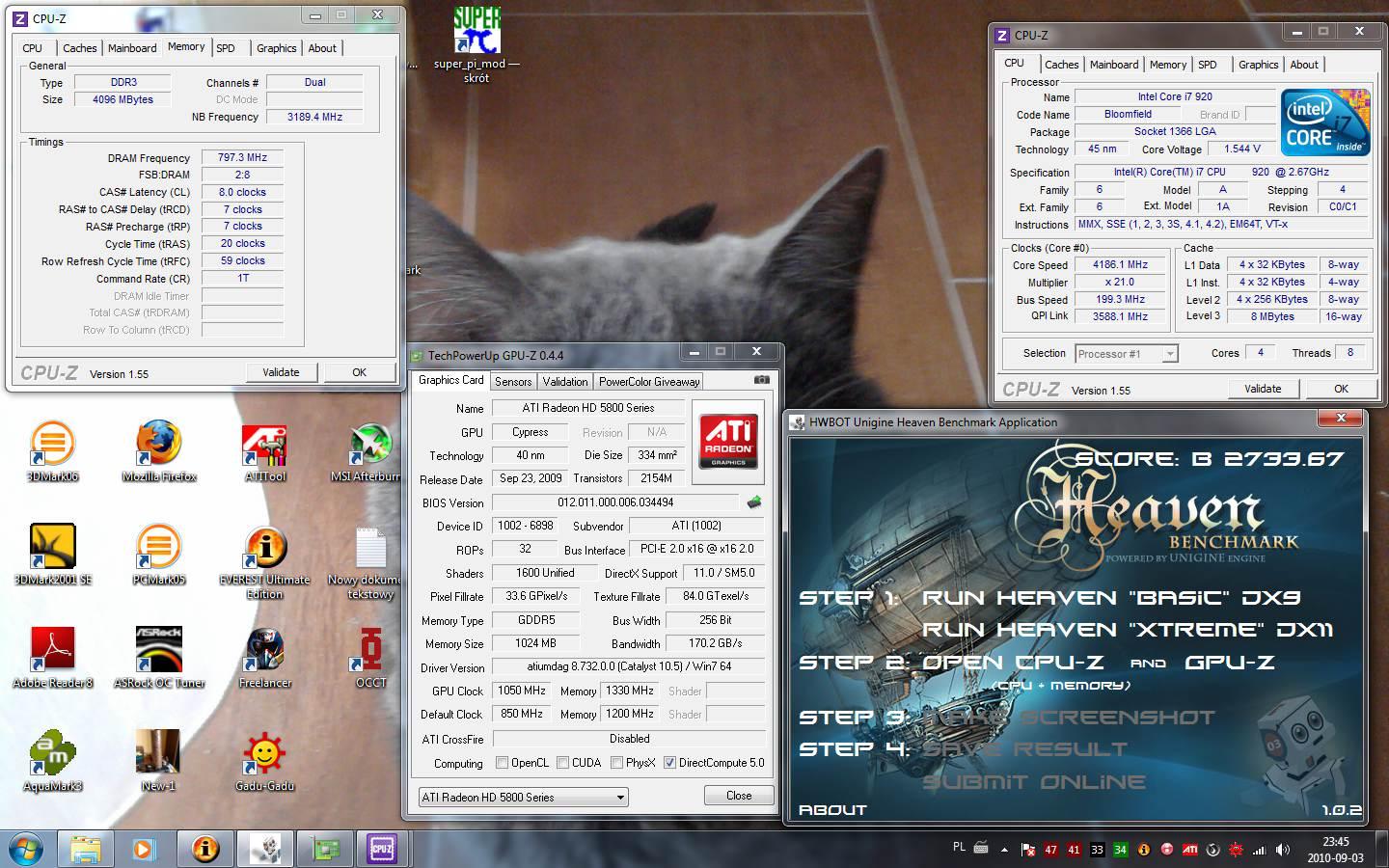
Task: Show hidden tray icons arrow
Action: click(1004, 850)
